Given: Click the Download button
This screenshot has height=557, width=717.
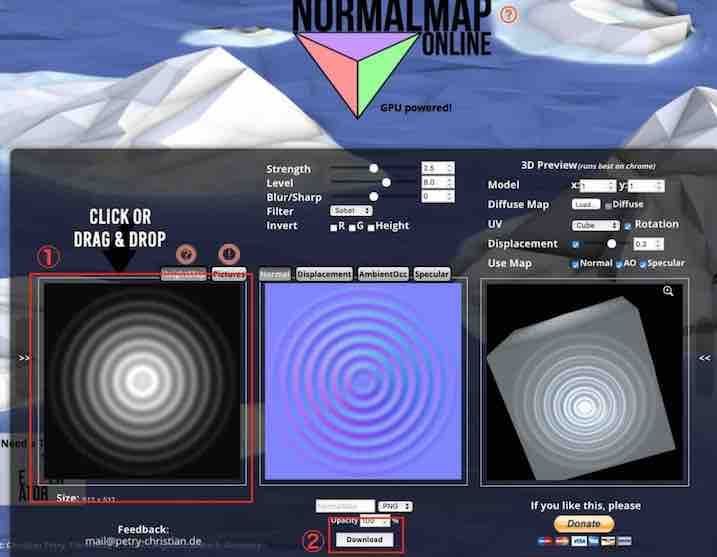Looking at the screenshot, I should 364,540.
